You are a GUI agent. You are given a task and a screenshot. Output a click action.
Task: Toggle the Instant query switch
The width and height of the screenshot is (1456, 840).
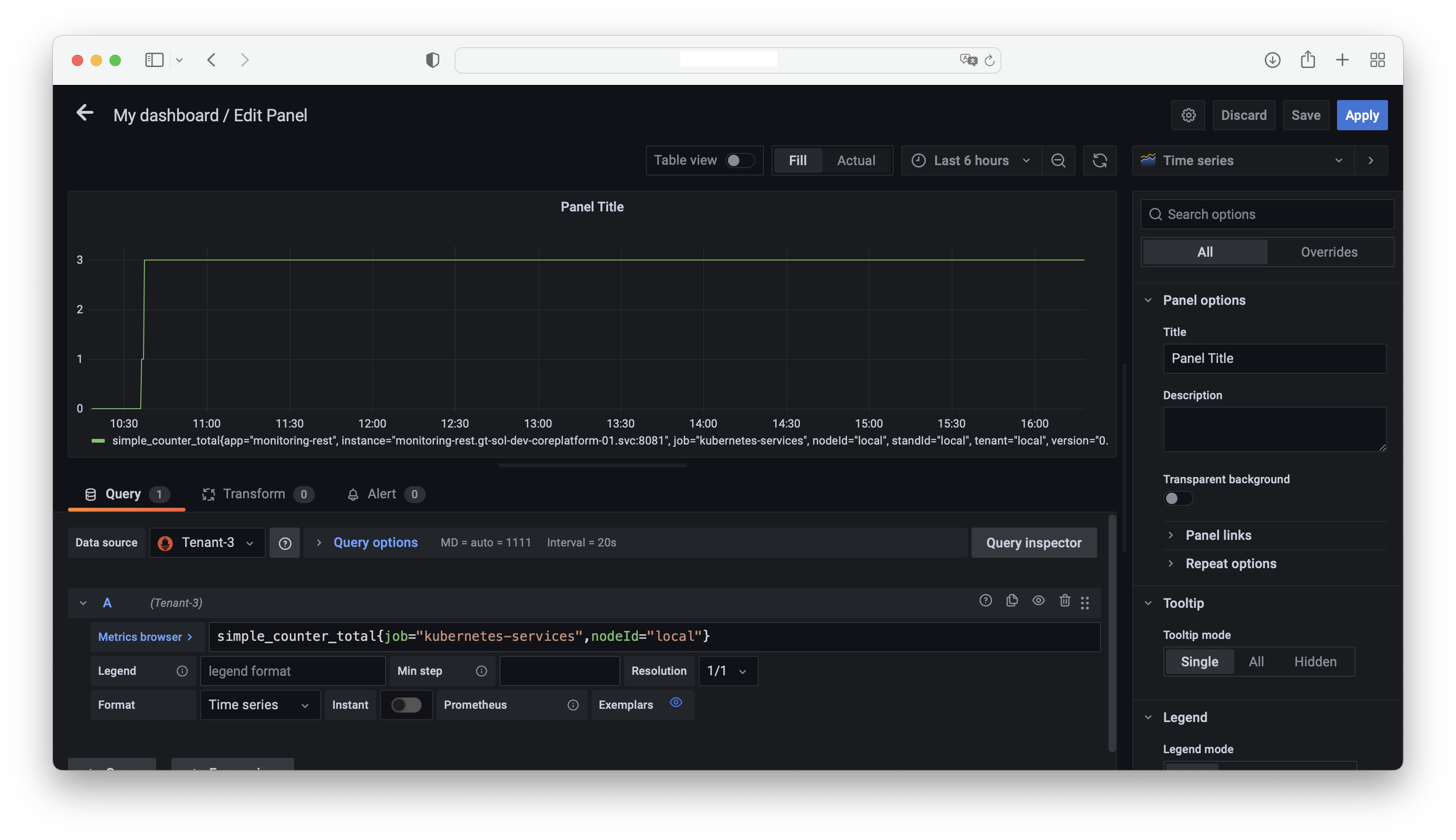pyautogui.click(x=406, y=705)
